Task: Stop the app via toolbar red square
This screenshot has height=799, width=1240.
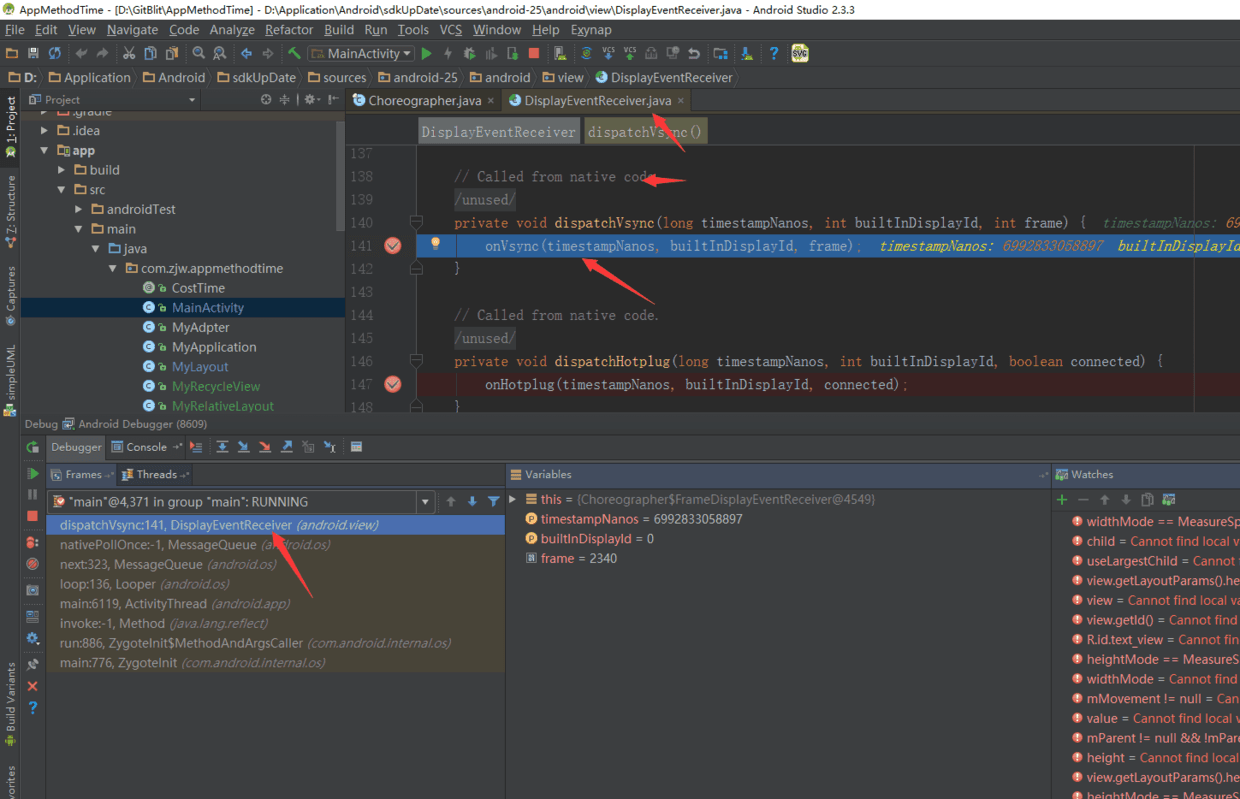Action: [534, 53]
